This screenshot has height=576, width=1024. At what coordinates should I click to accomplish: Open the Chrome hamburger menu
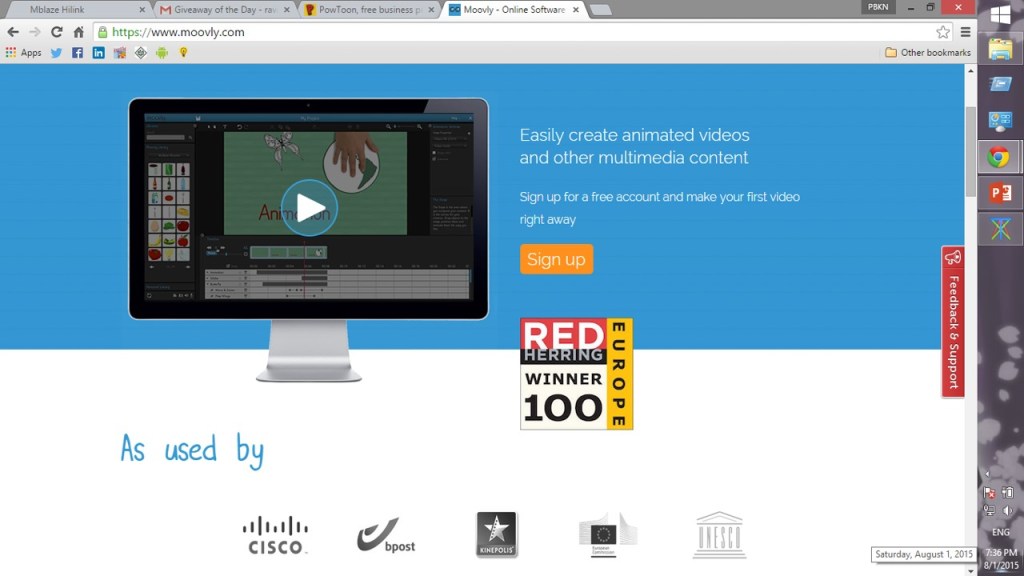tap(965, 32)
